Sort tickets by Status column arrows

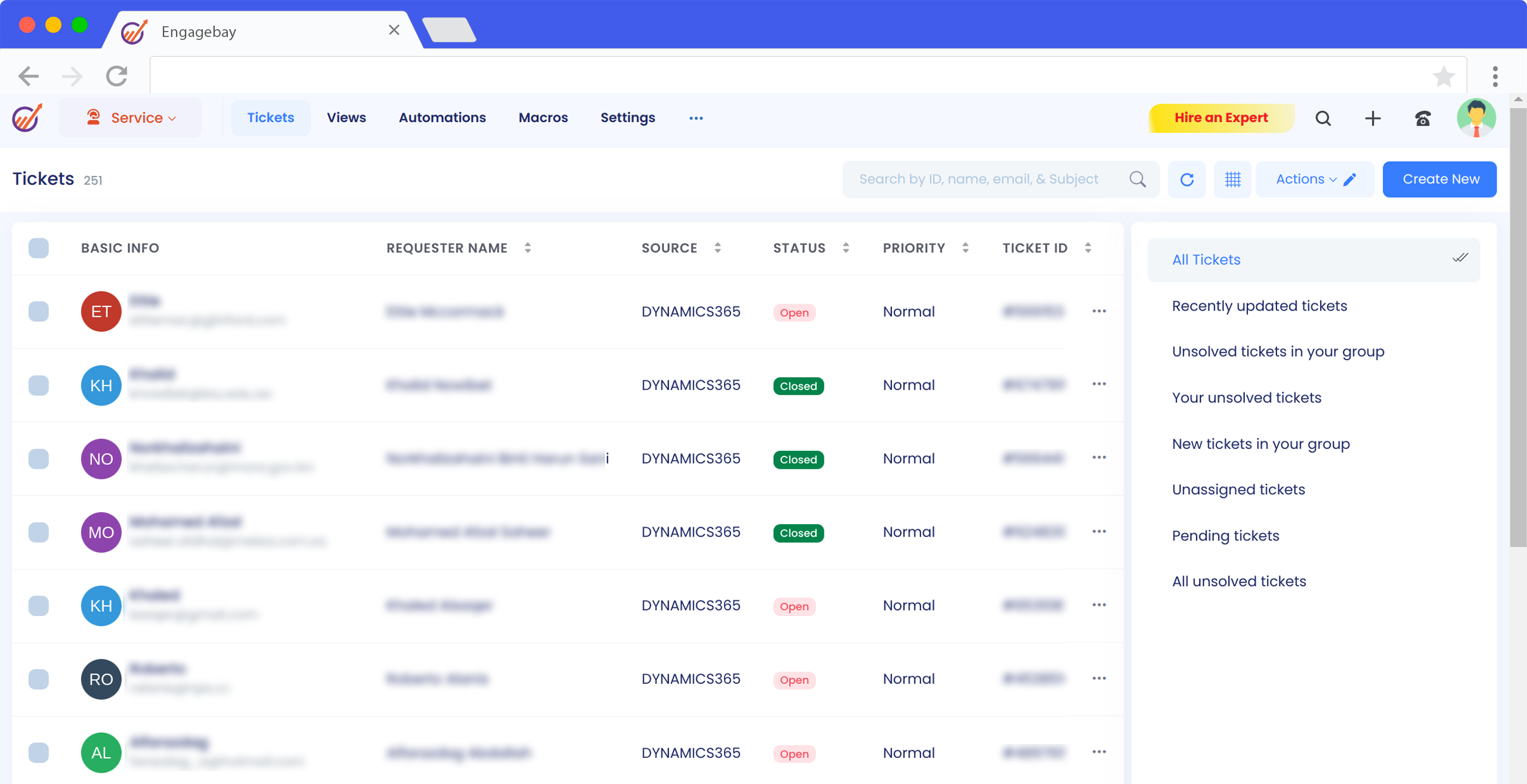(x=846, y=248)
